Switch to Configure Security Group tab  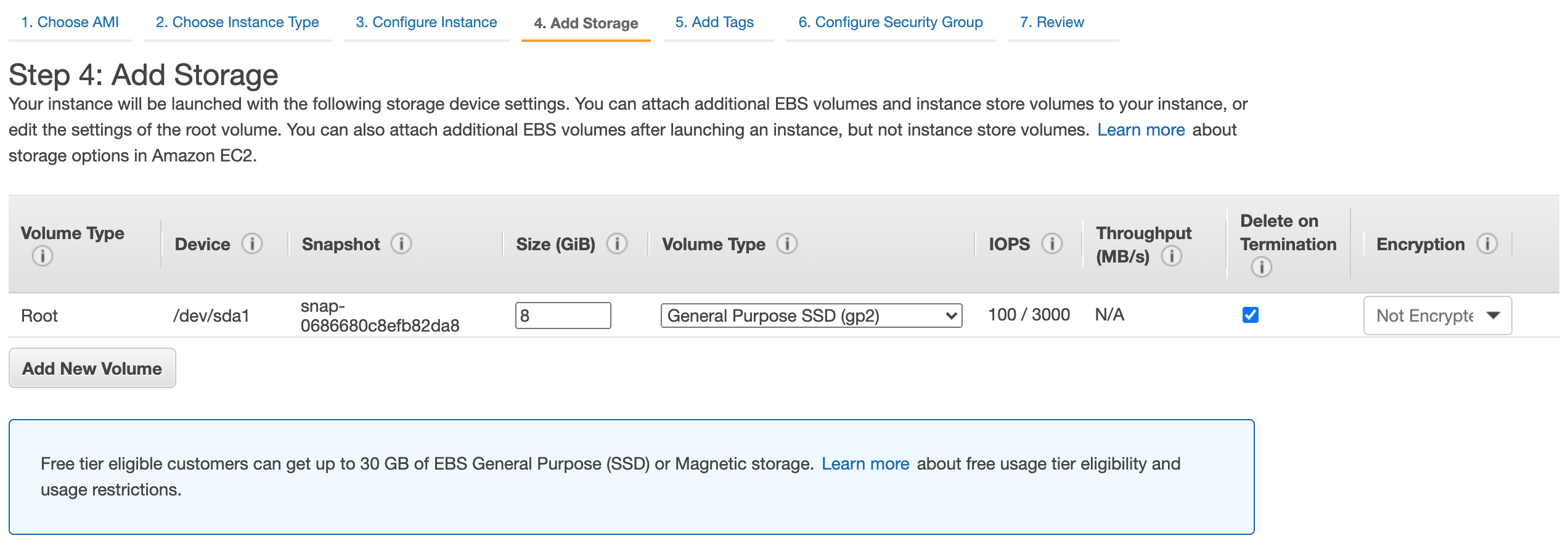point(891,22)
